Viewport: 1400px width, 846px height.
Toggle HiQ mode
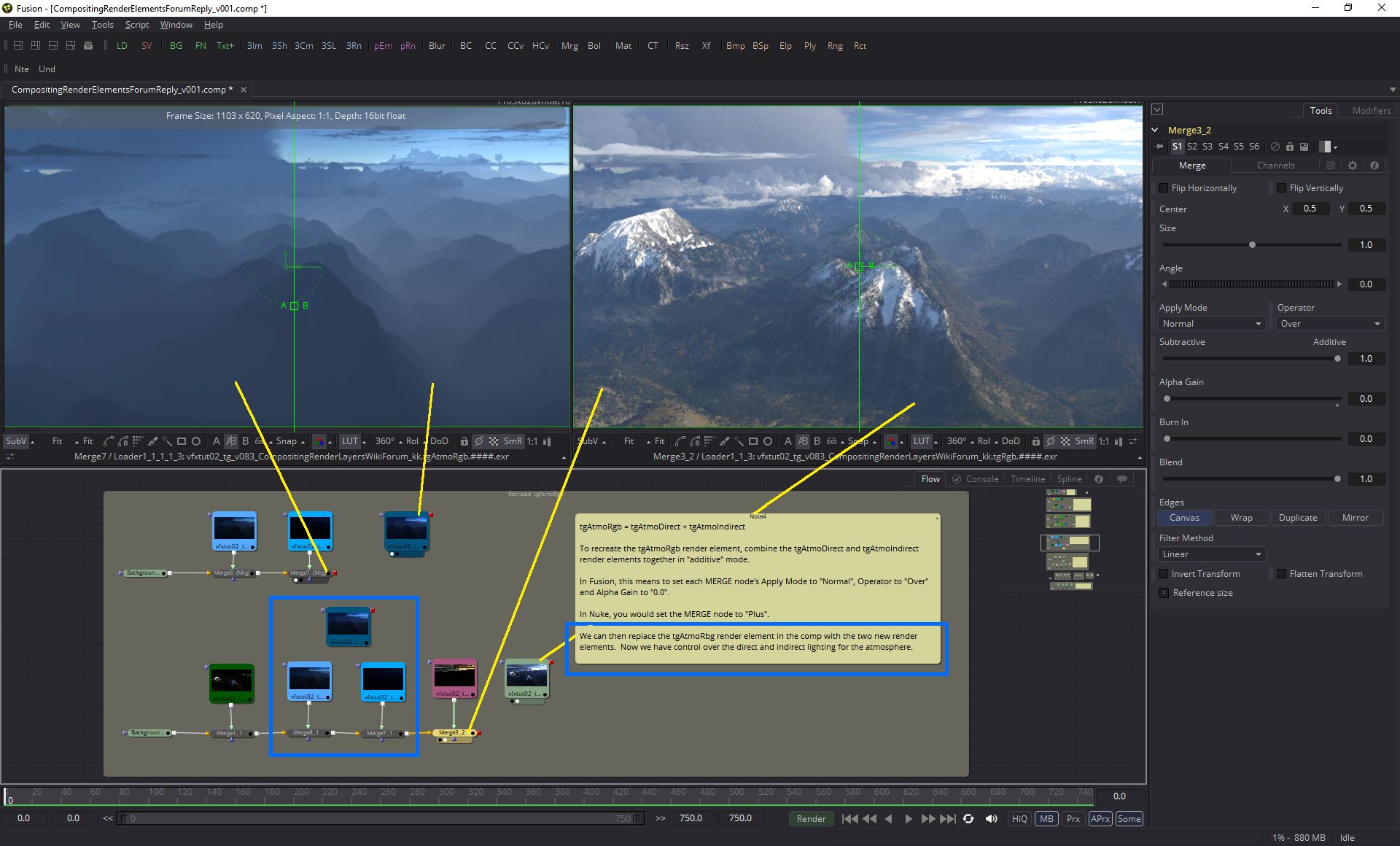1019,818
